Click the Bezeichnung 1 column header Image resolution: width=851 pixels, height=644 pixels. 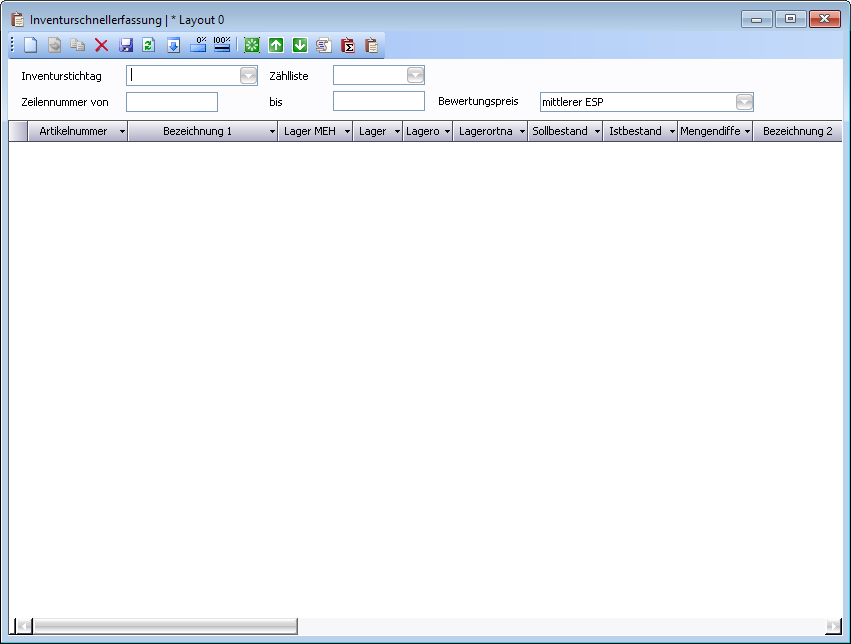197,132
